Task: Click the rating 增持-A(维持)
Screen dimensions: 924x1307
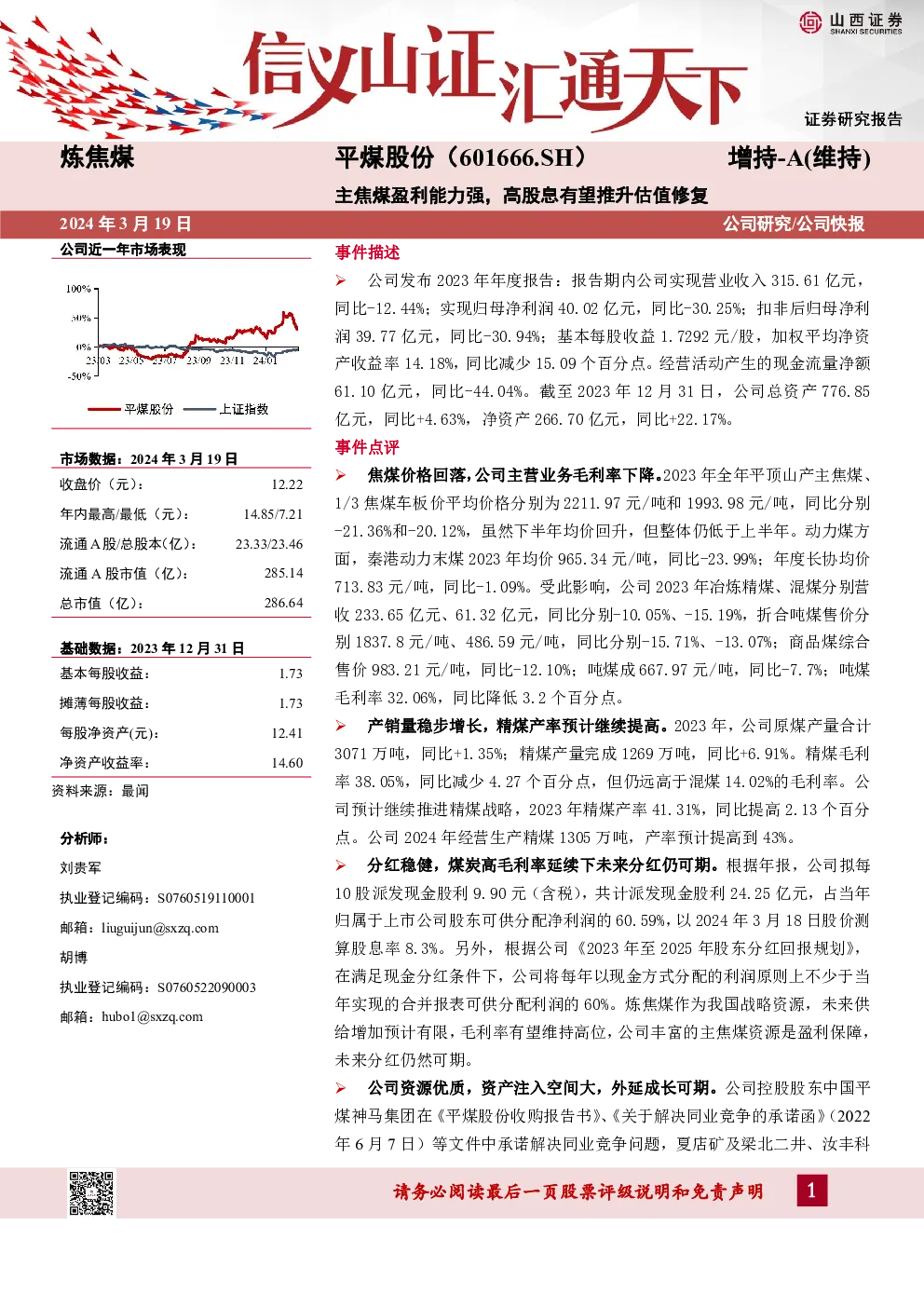Action: (x=799, y=157)
